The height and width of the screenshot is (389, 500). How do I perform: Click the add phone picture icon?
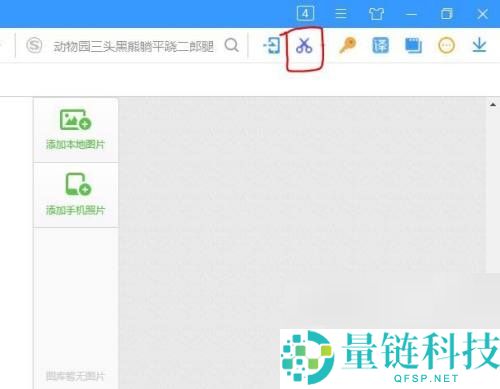coord(78,184)
